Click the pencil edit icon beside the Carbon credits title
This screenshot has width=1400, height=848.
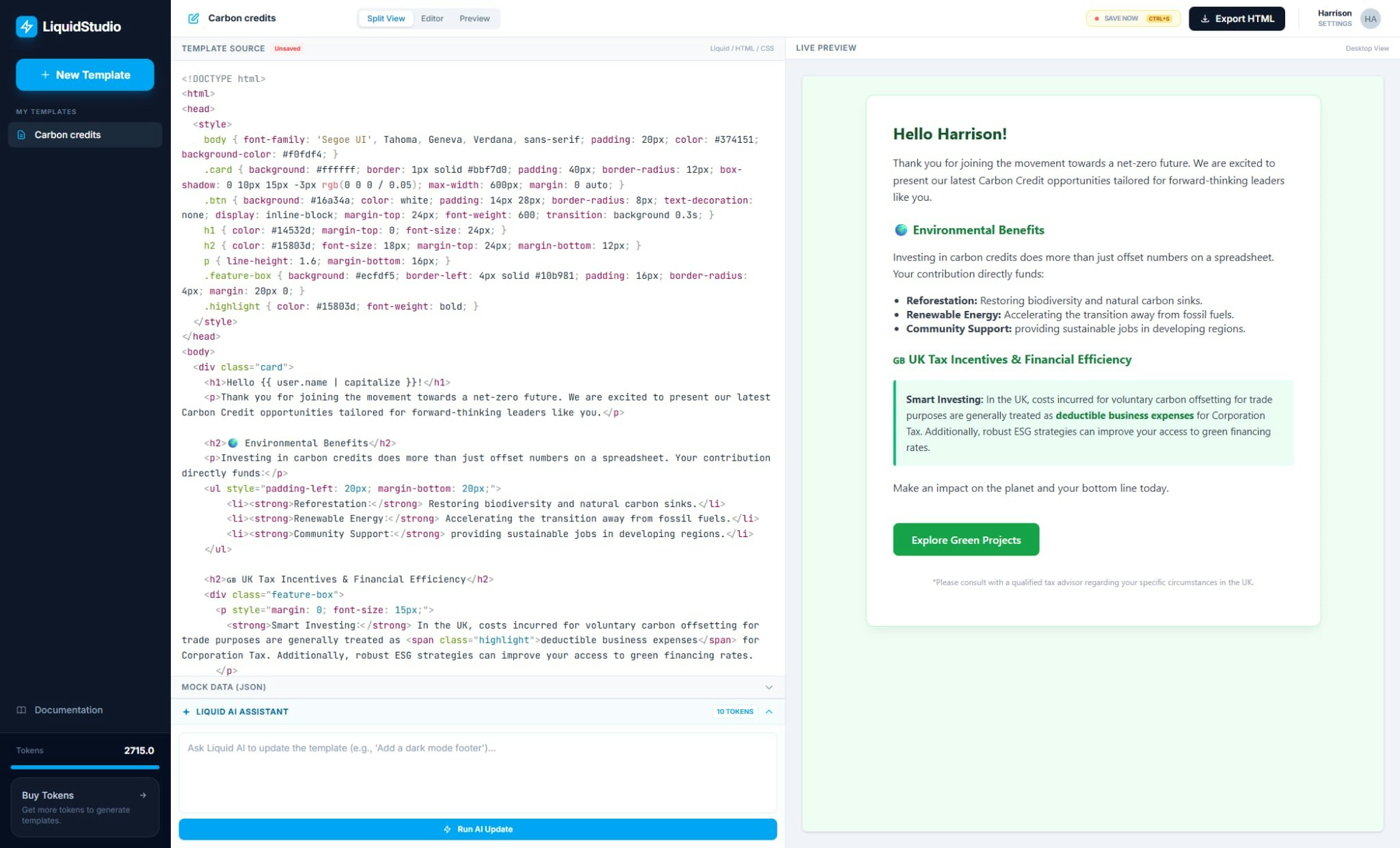(x=193, y=18)
